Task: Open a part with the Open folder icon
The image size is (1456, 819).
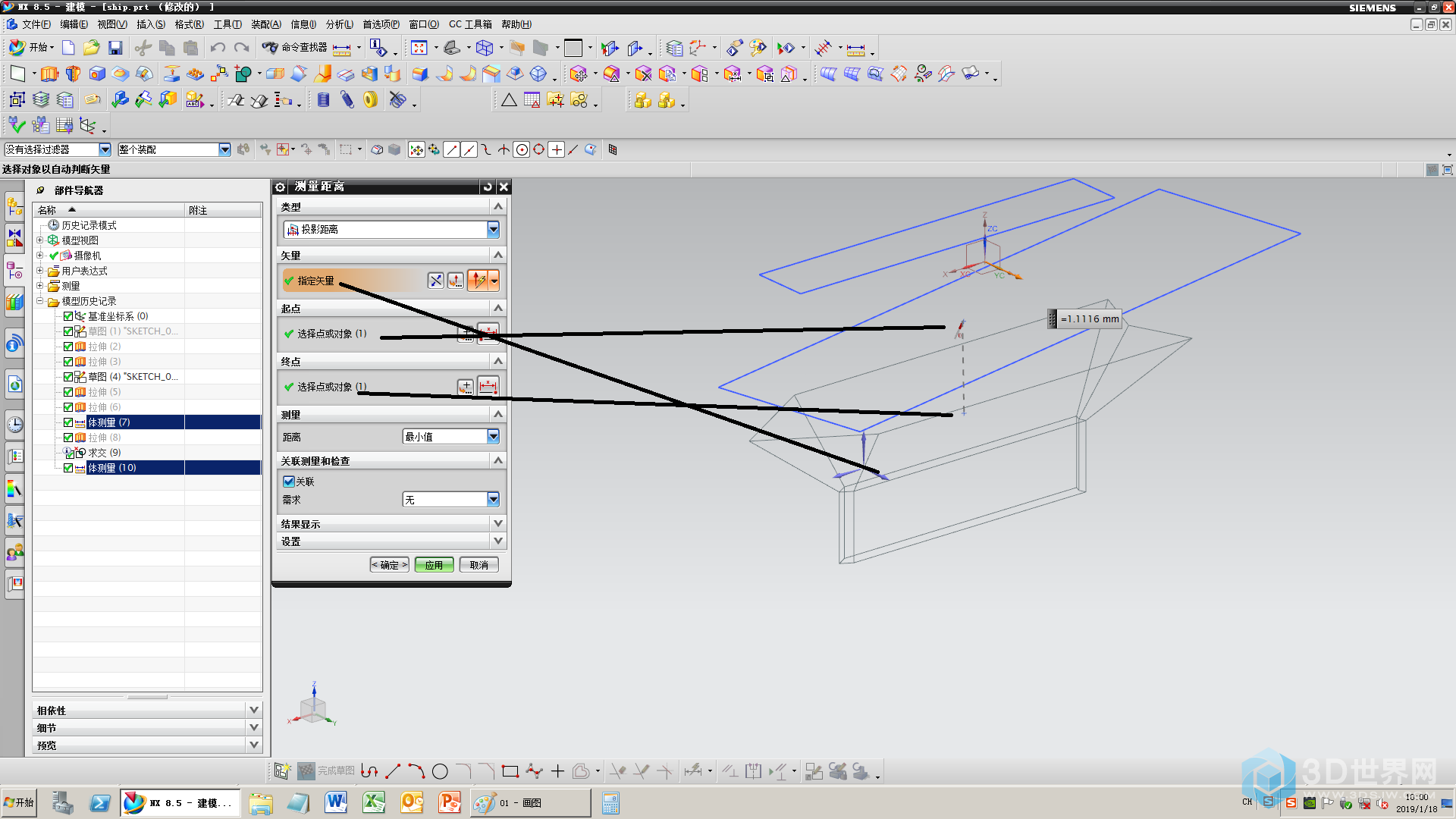Action: pos(92,48)
